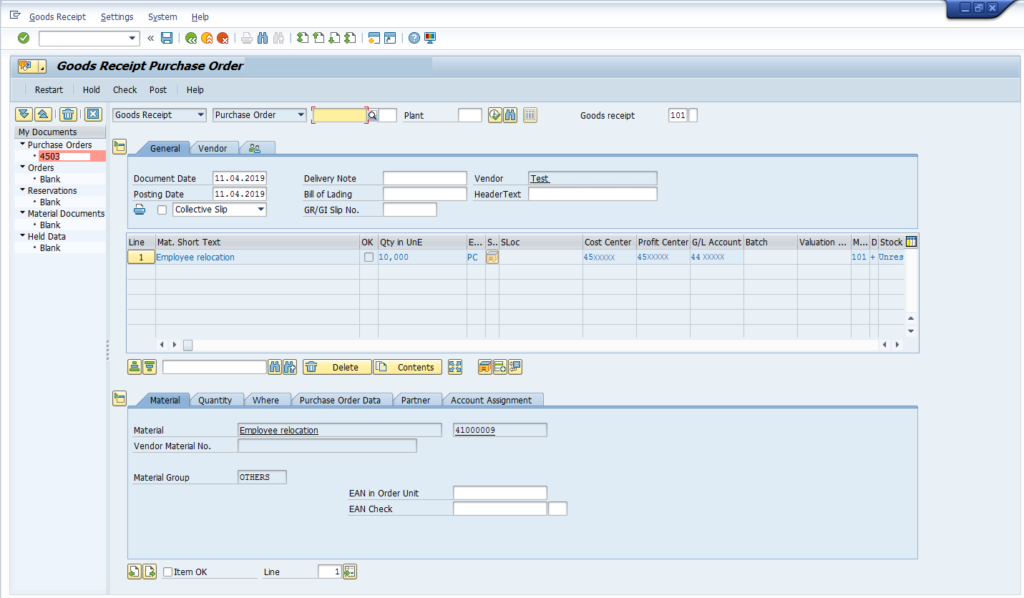Click the Post button
Viewport: 1024px width, 598px height.
pyautogui.click(x=158, y=90)
